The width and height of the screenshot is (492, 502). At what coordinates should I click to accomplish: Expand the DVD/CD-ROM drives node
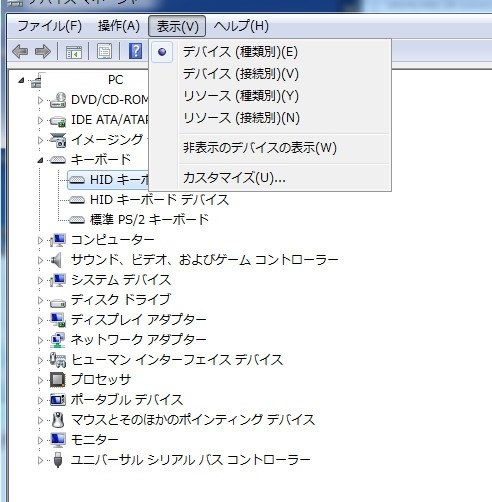point(40,100)
